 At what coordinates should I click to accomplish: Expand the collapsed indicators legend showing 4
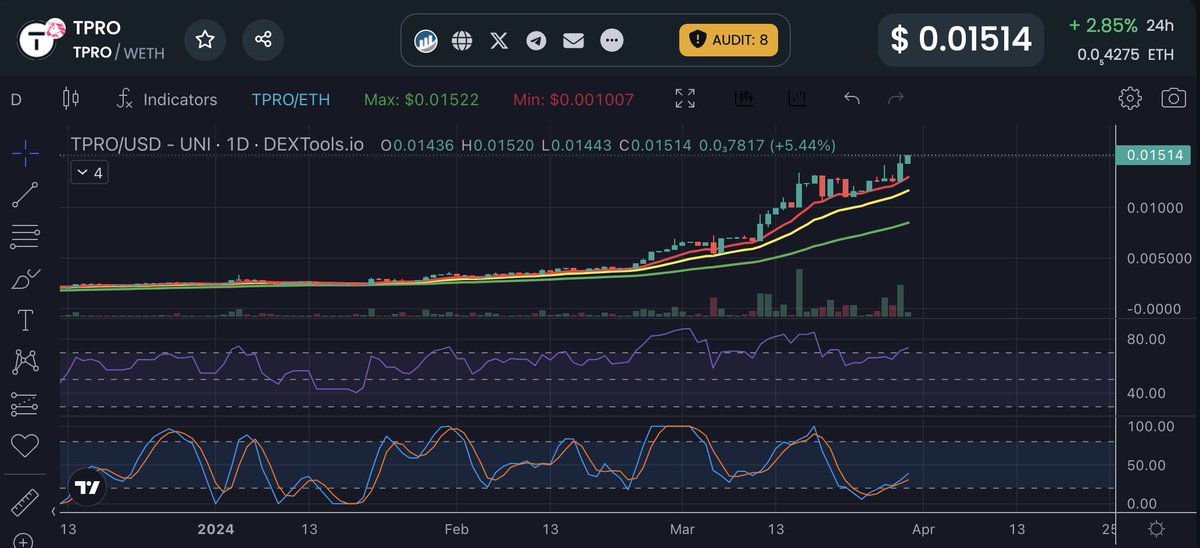tap(89, 173)
